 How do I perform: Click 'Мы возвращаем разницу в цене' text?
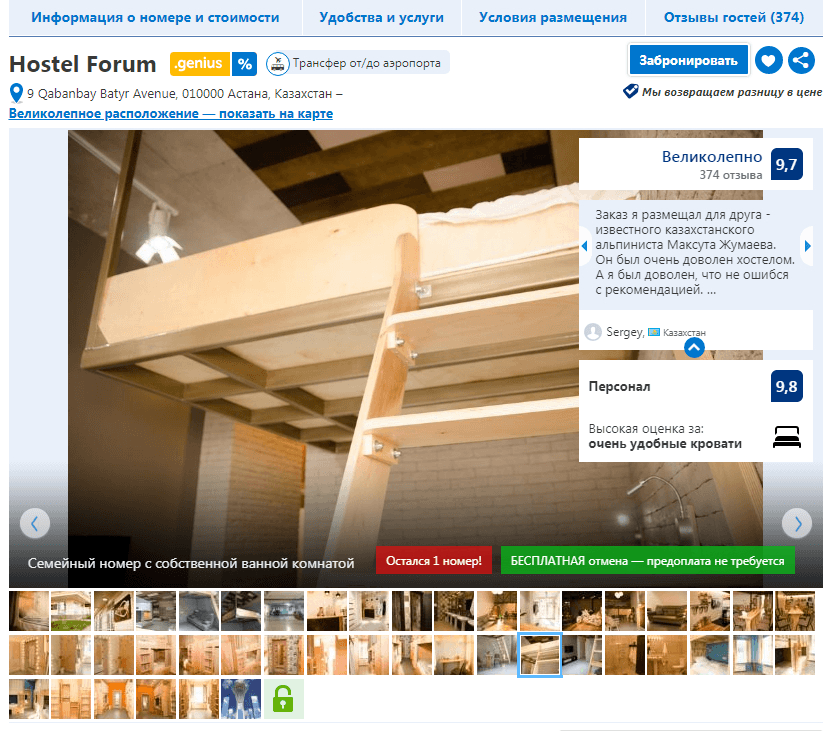(x=732, y=92)
